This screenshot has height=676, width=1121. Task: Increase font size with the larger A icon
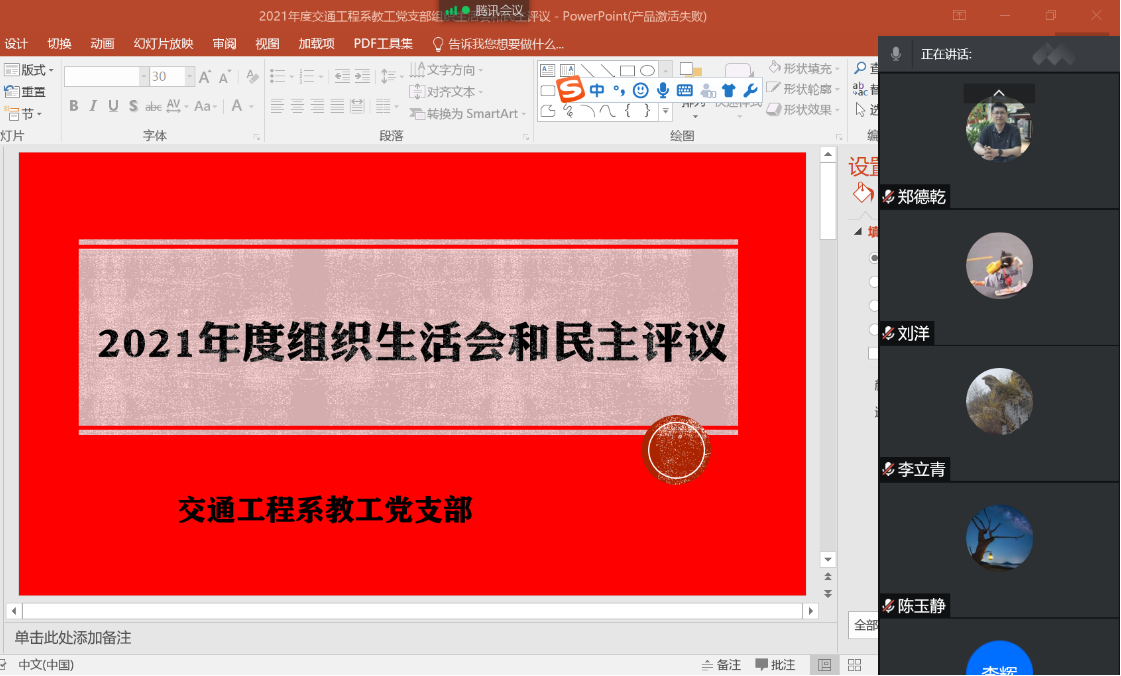[204, 77]
